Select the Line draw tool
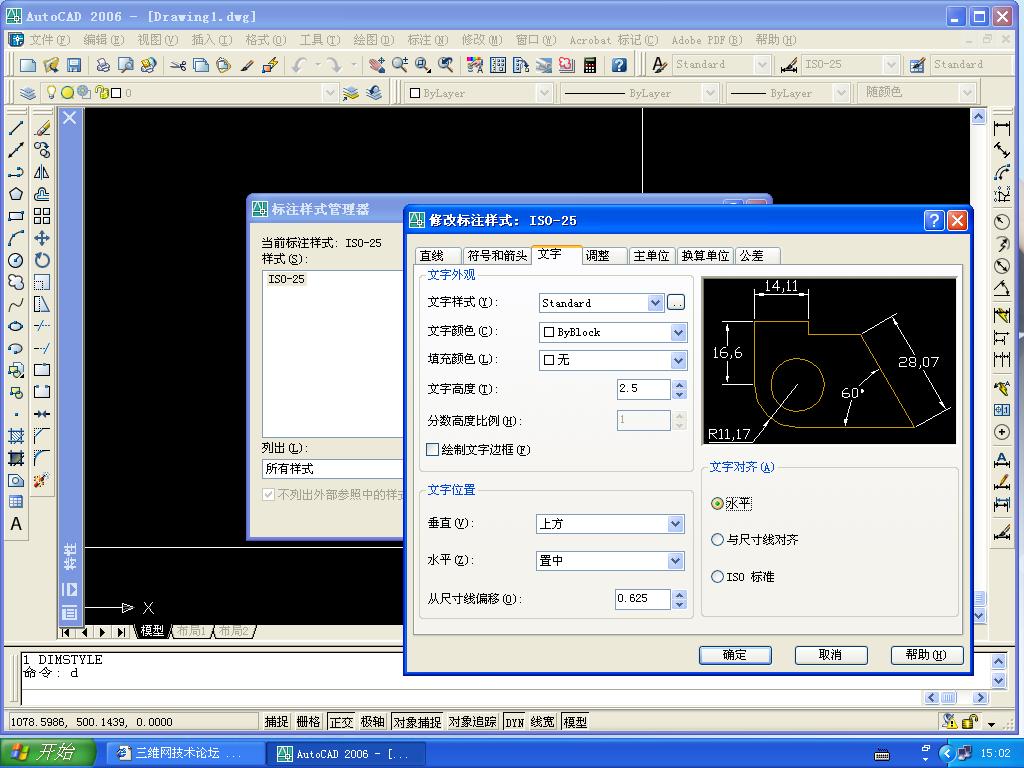The height and width of the screenshot is (768, 1024). [16, 128]
